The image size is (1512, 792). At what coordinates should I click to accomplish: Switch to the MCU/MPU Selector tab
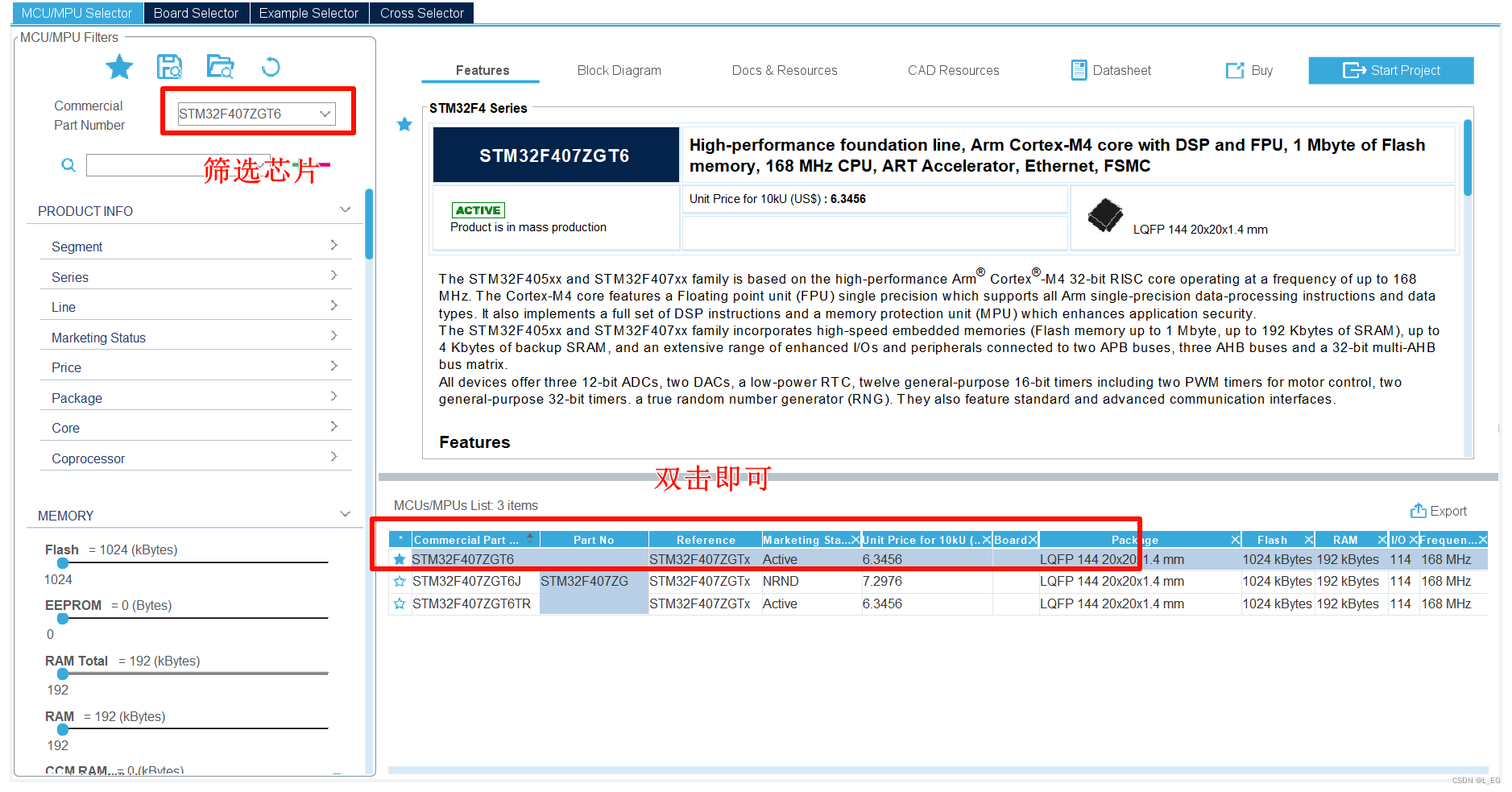click(77, 13)
